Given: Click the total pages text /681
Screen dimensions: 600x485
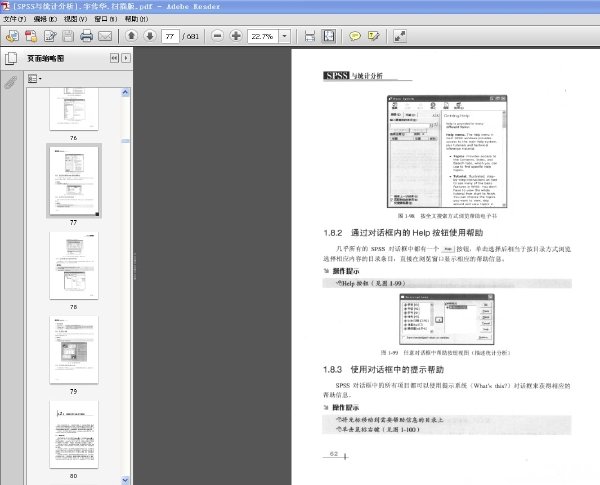Looking at the screenshot, I should (190, 36).
